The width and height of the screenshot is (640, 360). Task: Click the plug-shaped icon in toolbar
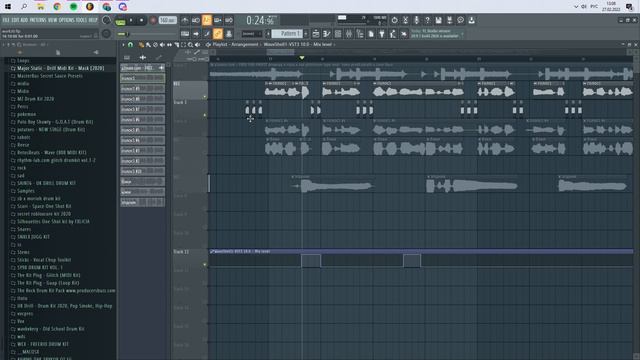[382, 34]
